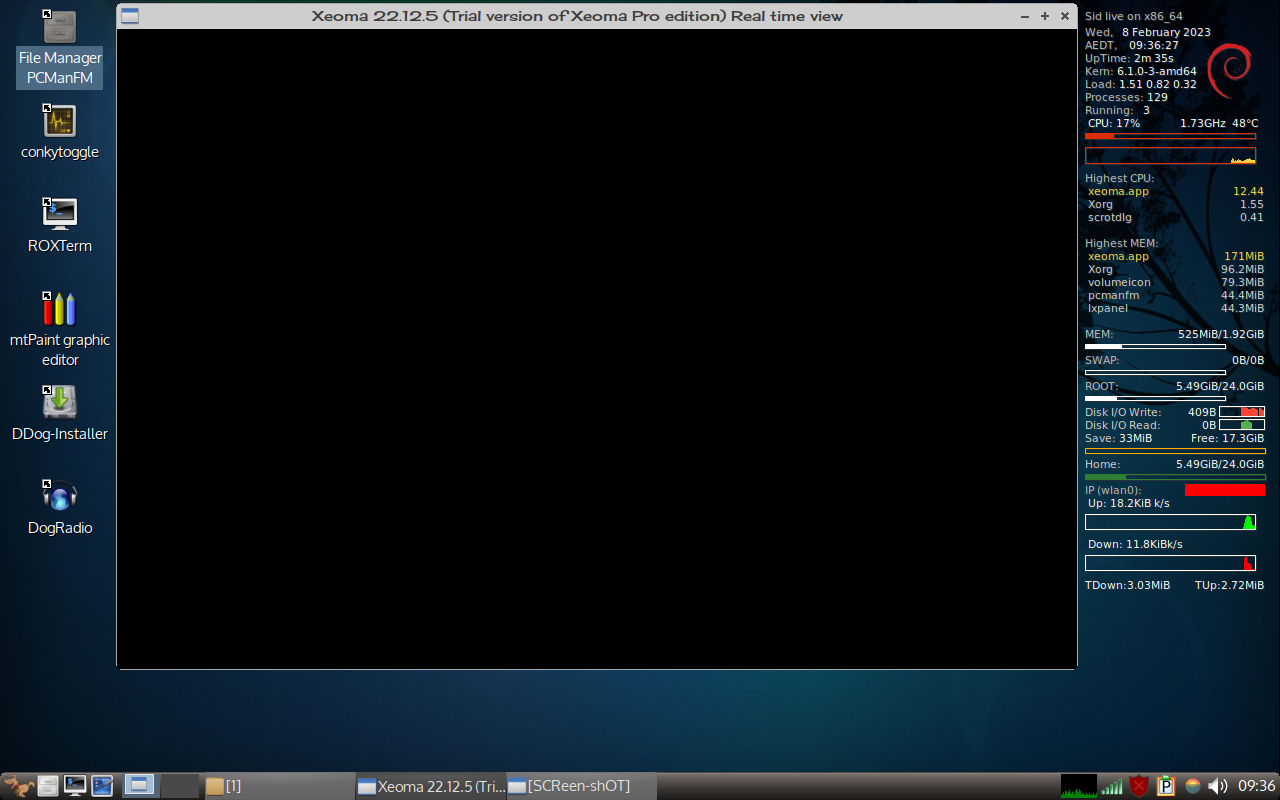This screenshot has height=800, width=1280.
Task: Activate the [1] folder taskbar entry
Action: (x=278, y=786)
